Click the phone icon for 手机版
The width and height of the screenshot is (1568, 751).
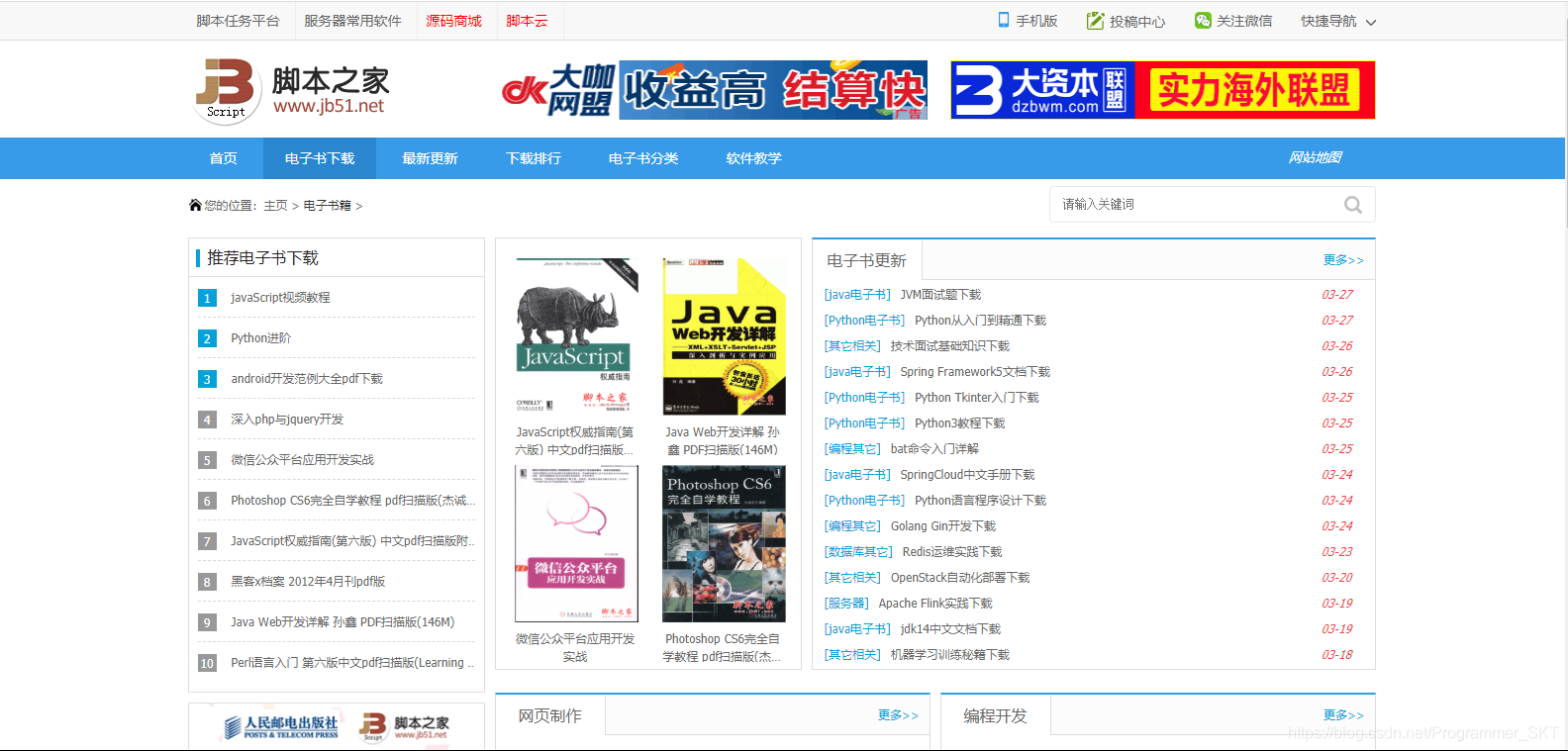tap(1004, 20)
